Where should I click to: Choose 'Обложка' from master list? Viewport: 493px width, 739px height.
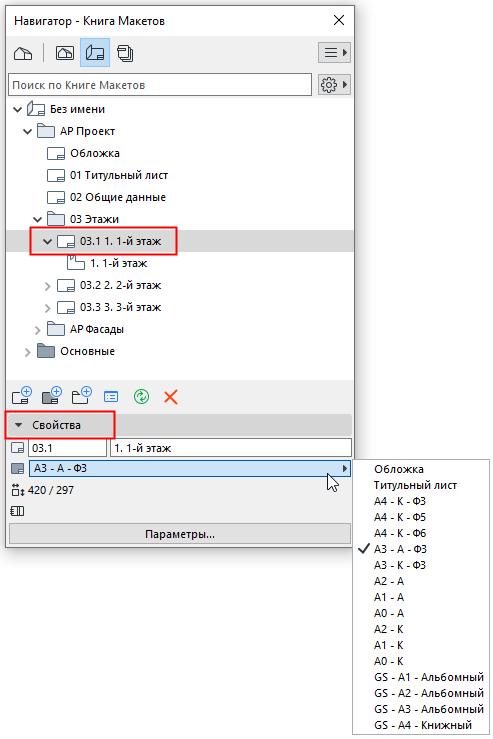[399, 469]
